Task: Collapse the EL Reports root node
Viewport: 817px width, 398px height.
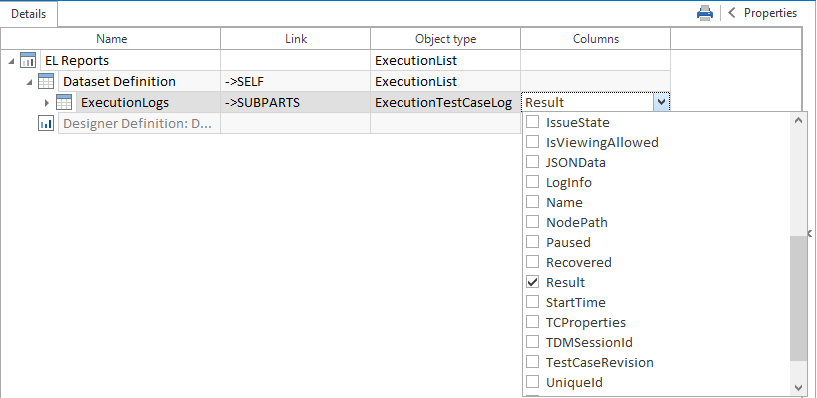Action: pyautogui.click(x=11, y=61)
